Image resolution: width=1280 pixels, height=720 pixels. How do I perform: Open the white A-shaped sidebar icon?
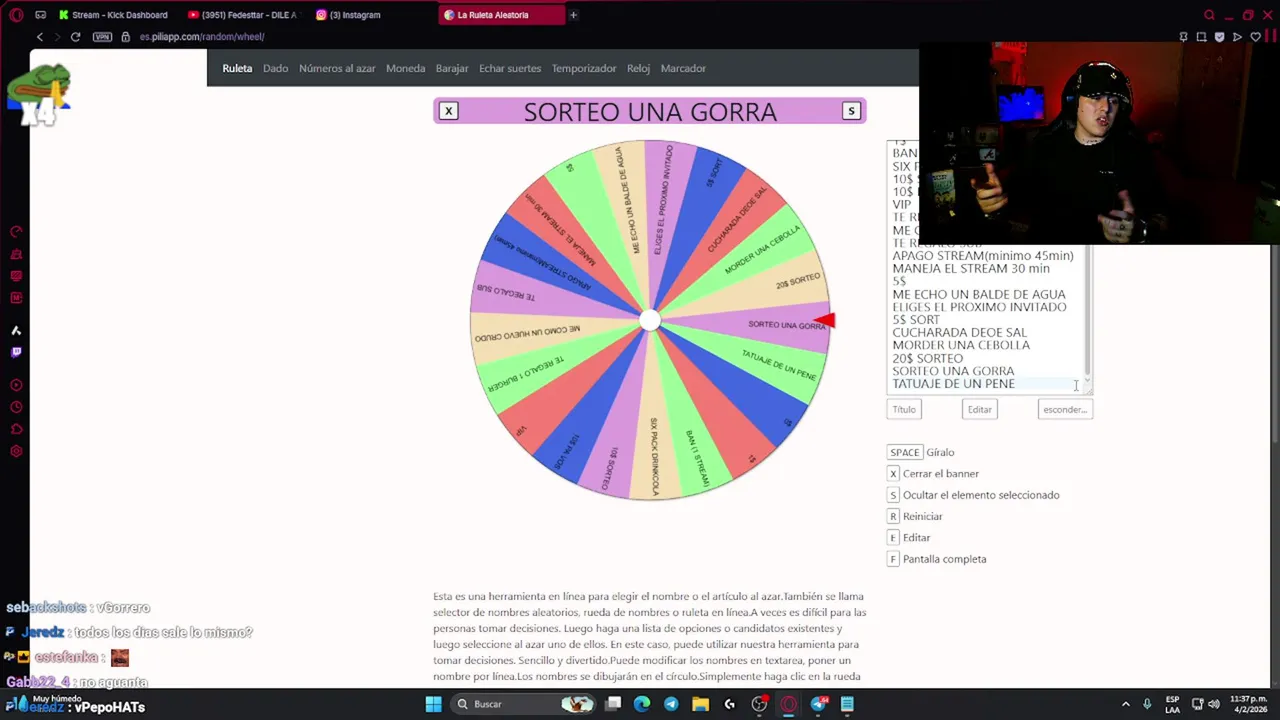(x=16, y=330)
